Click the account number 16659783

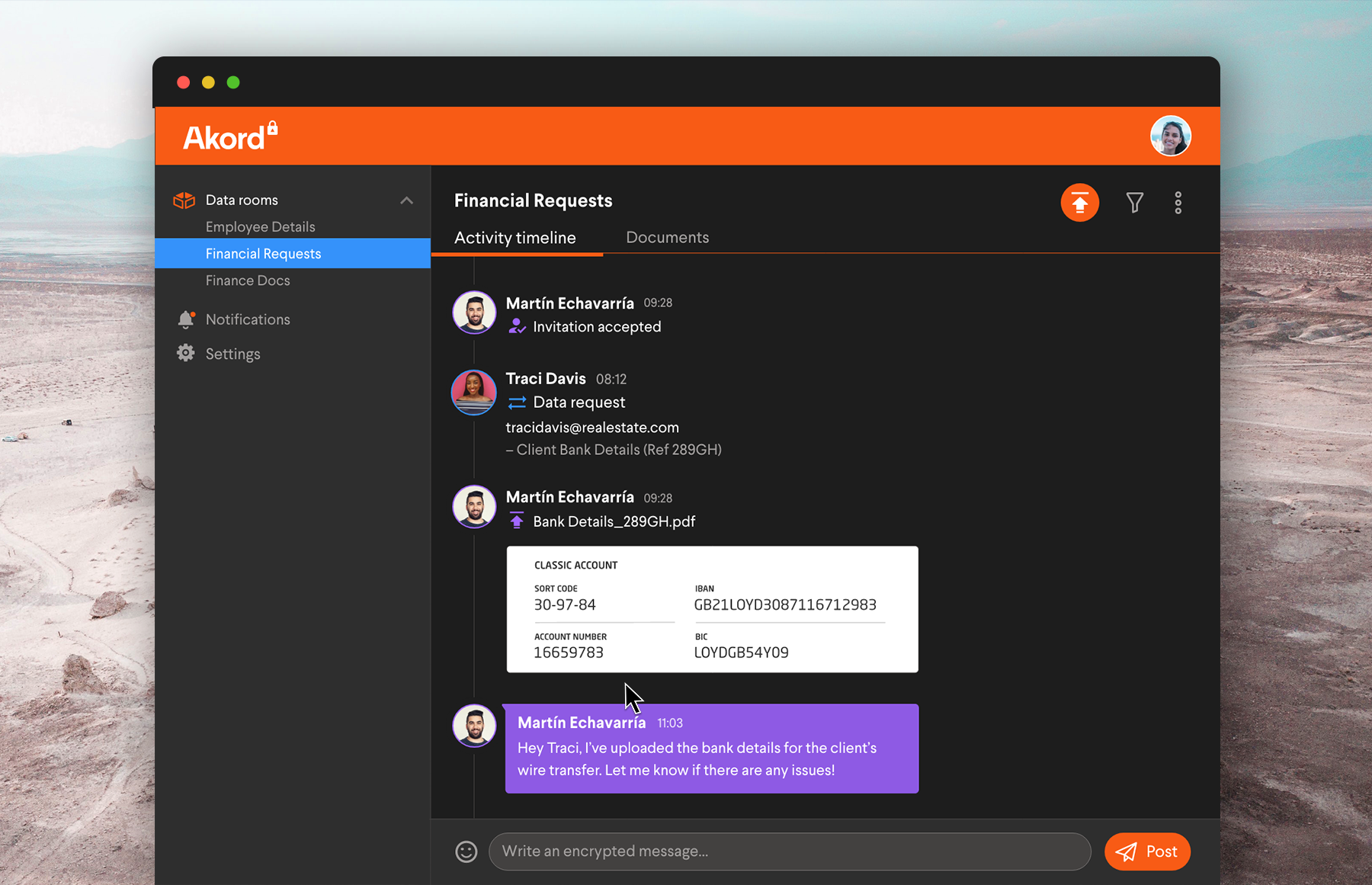[569, 653]
